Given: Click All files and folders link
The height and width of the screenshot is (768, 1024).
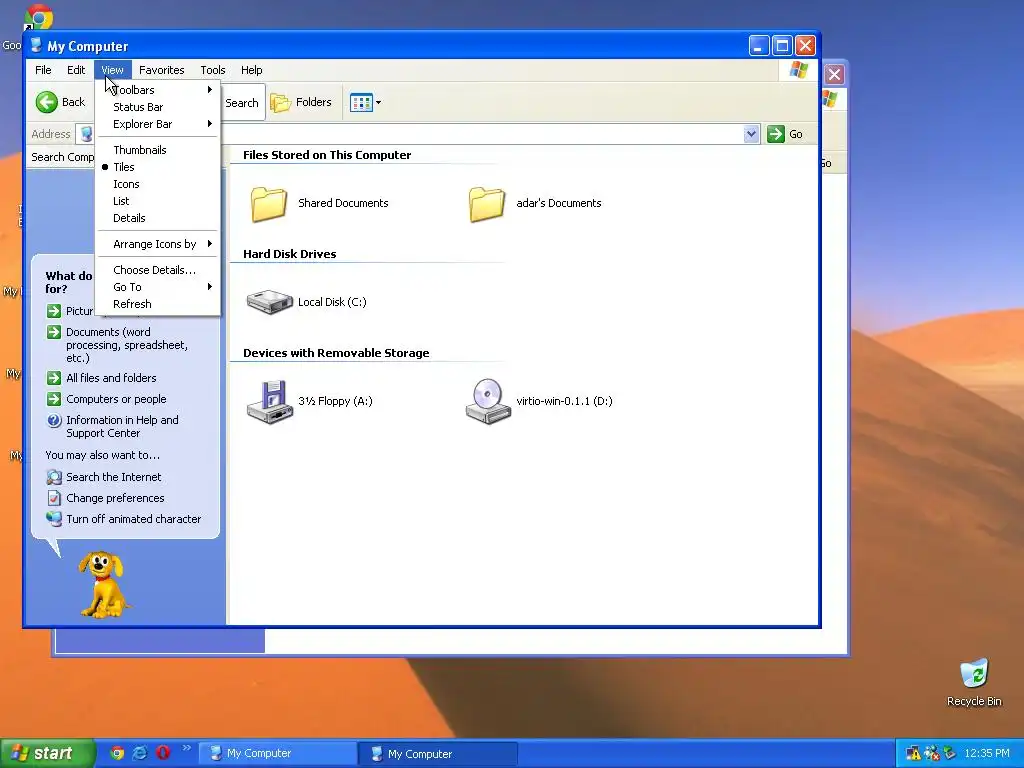Looking at the screenshot, I should (x=111, y=378).
